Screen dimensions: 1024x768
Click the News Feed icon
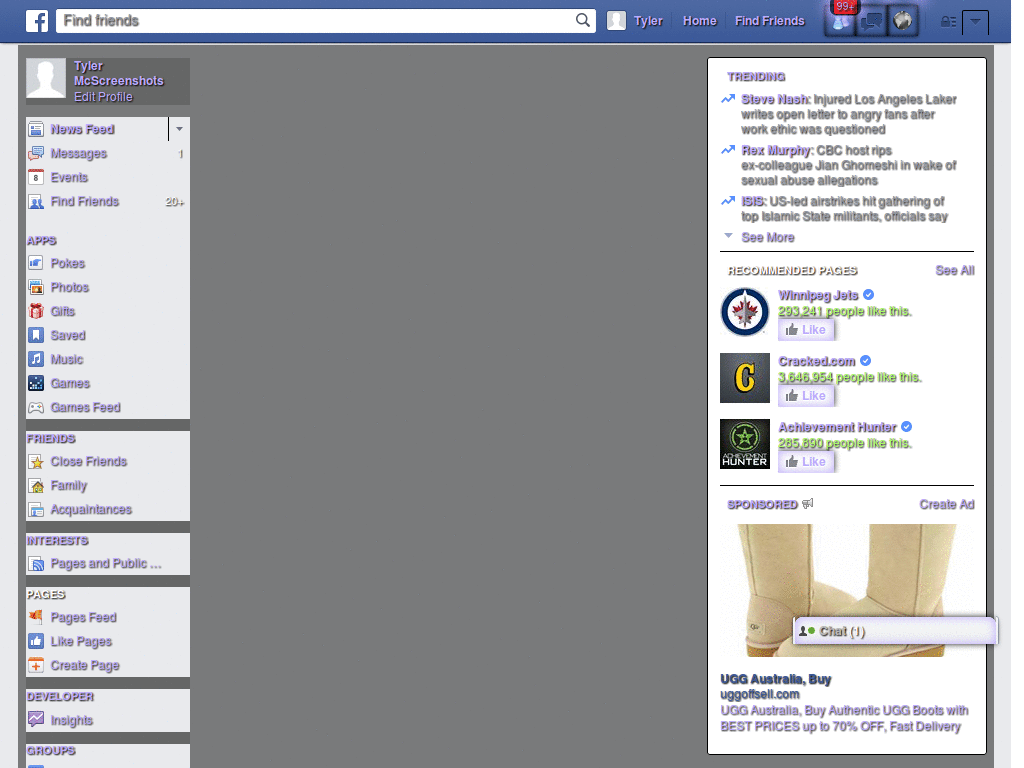tap(36, 129)
